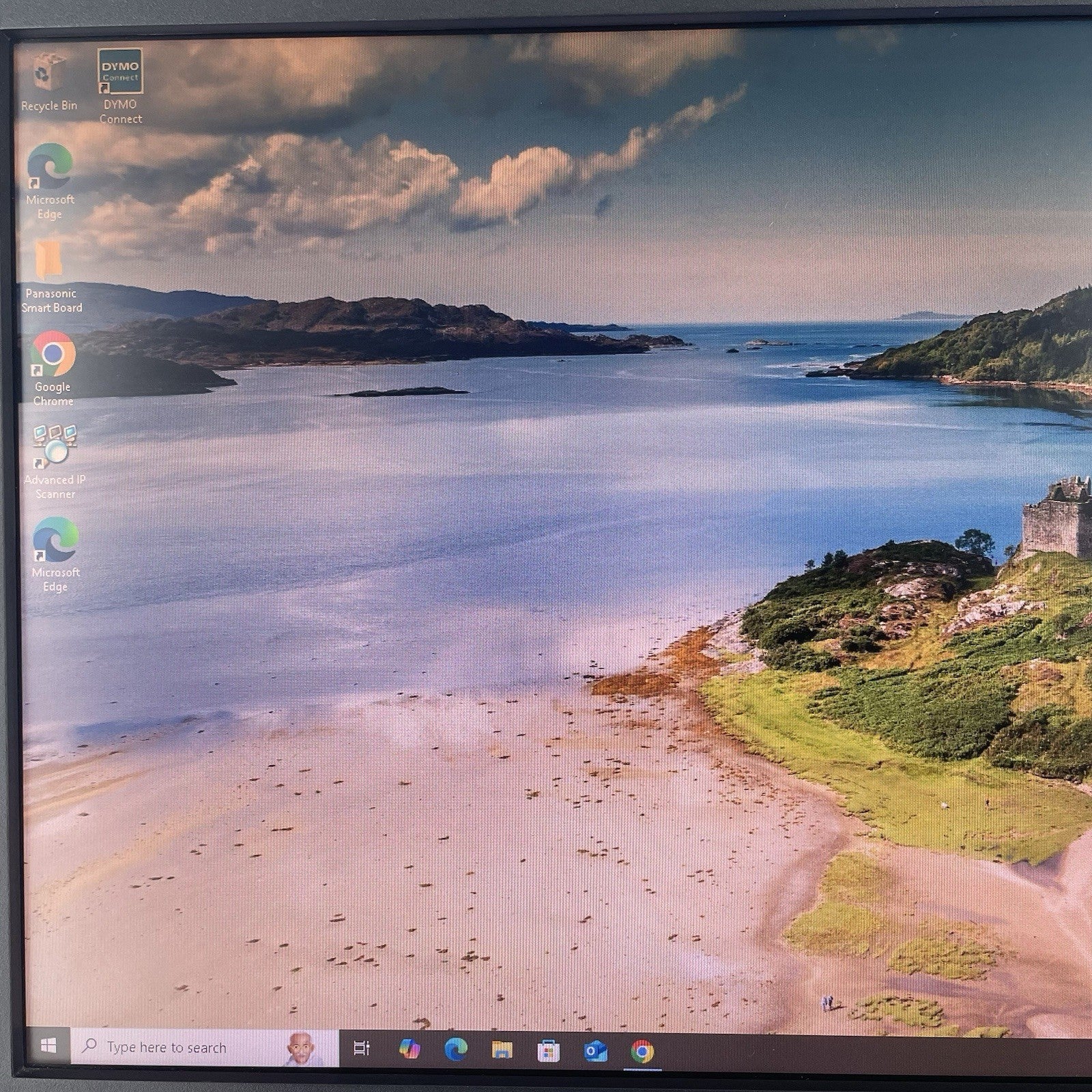Click the search highlights portrait illustration

[x=302, y=1049]
